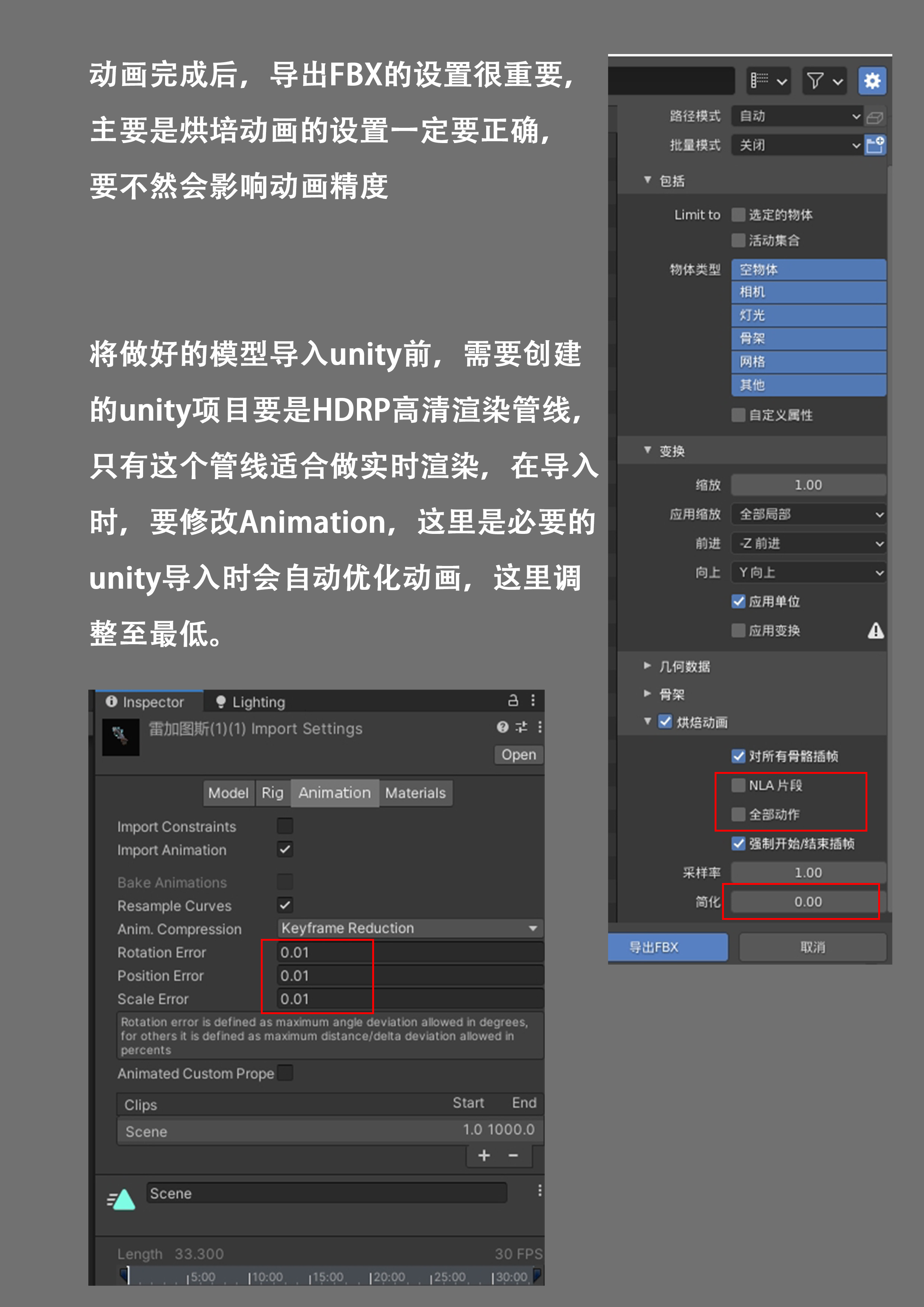
Task: Open the Inspector three-dot options menu
Action: coord(533,701)
